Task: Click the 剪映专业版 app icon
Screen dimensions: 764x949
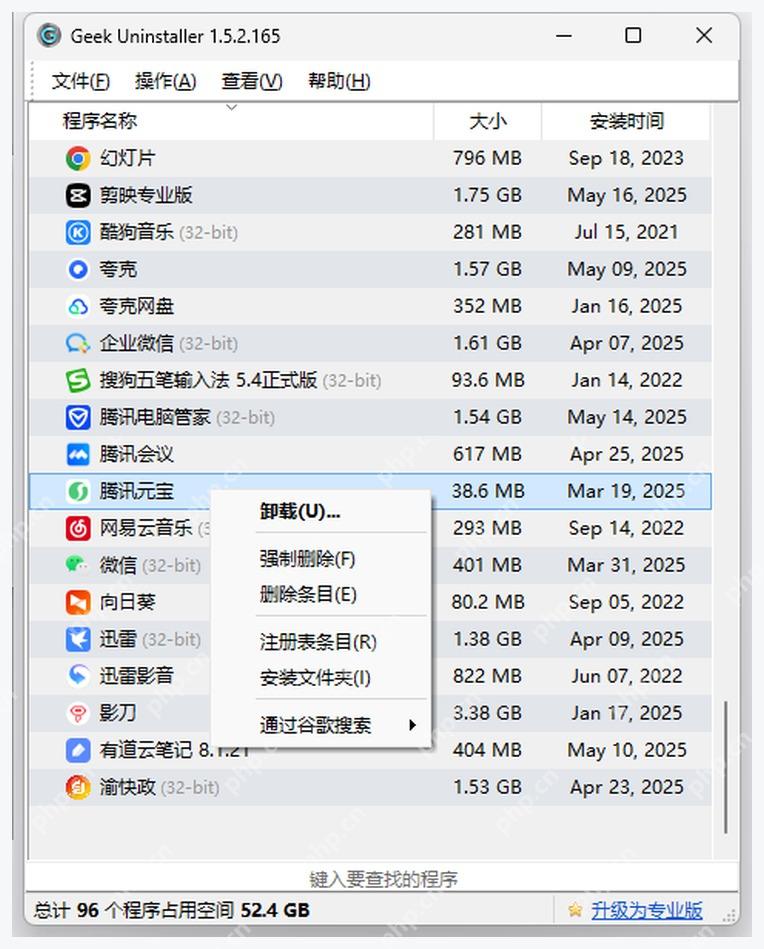Action: (78, 195)
